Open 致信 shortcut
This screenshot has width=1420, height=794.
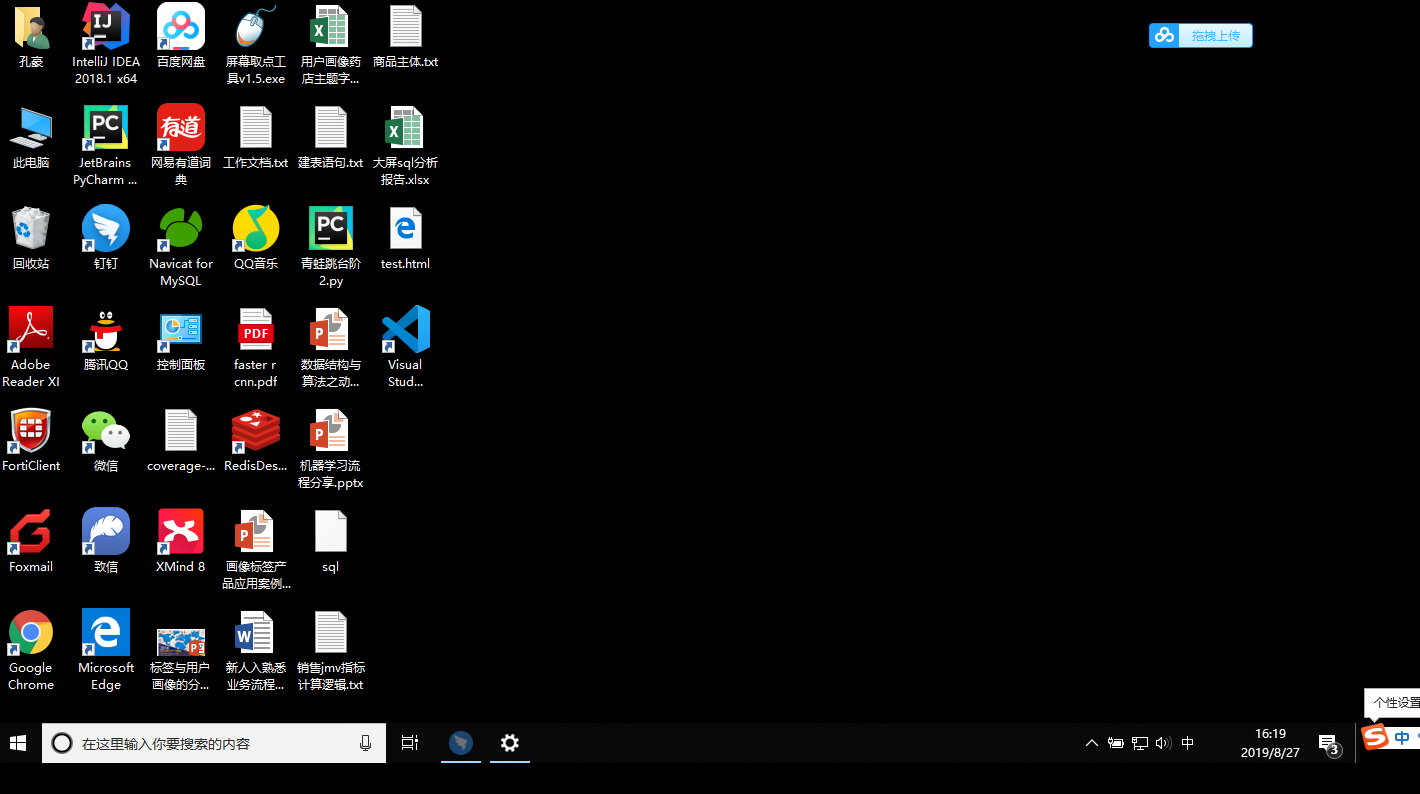click(106, 542)
